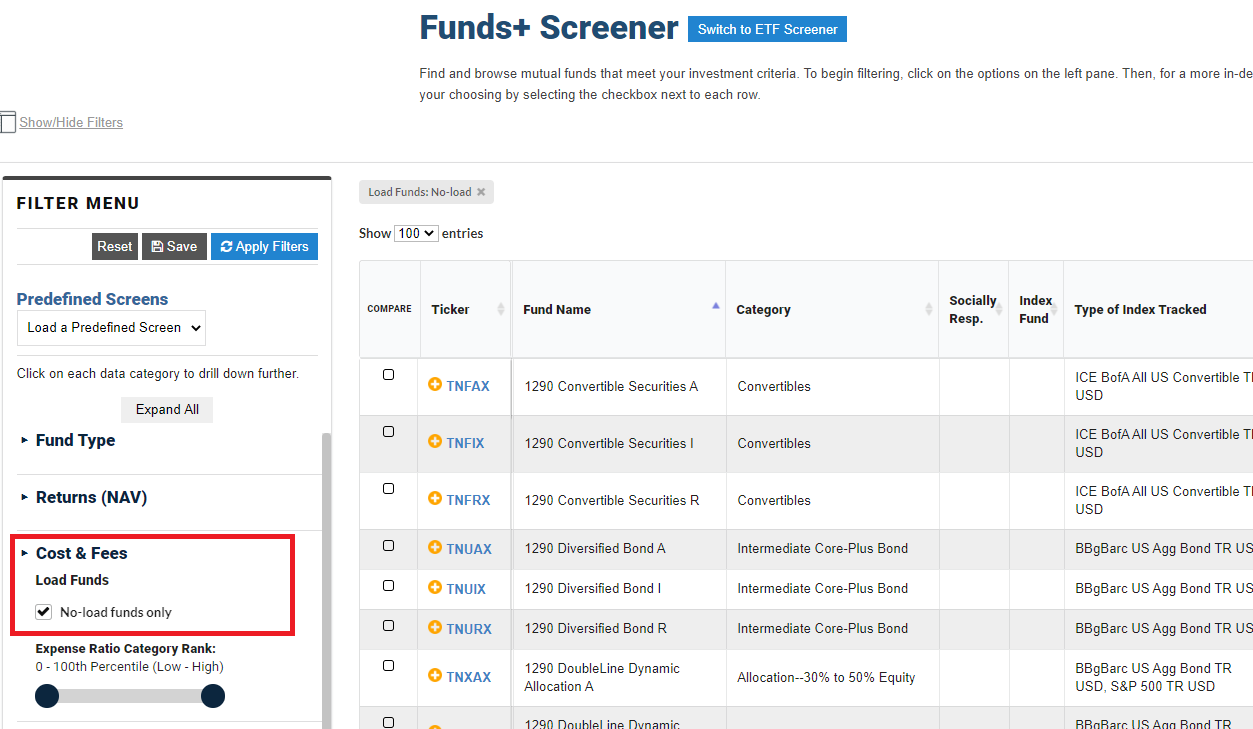Image resolution: width=1253 pixels, height=729 pixels.
Task: Check compare box for 1290 Diversified Bond R
Action: pyautogui.click(x=389, y=626)
